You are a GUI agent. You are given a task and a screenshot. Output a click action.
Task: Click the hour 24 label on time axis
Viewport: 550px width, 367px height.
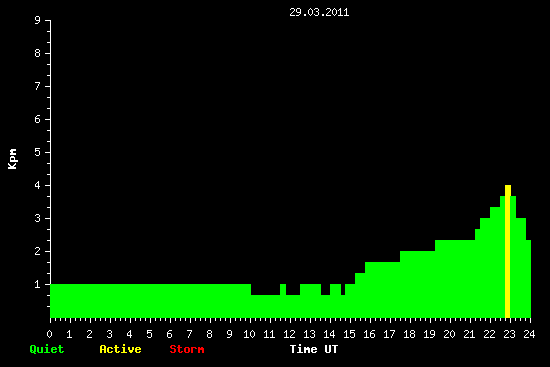pyautogui.click(x=529, y=334)
